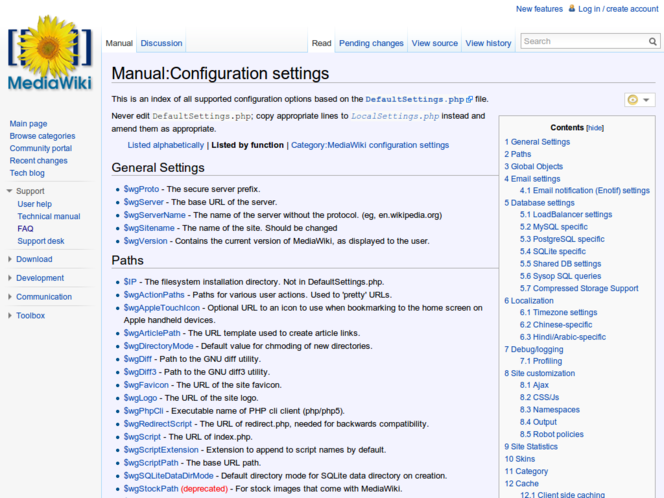664x498 pixels.
Task: Click the View source tab
Action: [434, 43]
